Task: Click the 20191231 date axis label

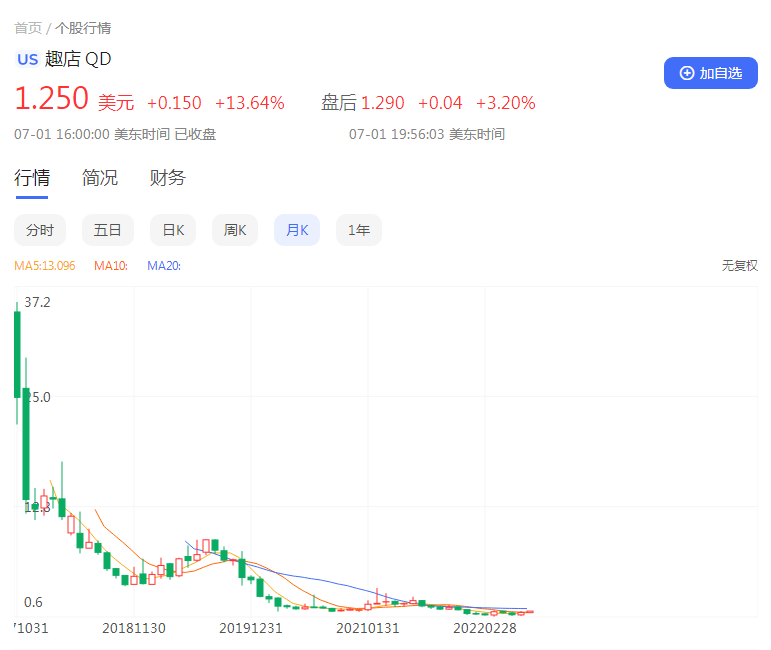Action: tap(251, 628)
